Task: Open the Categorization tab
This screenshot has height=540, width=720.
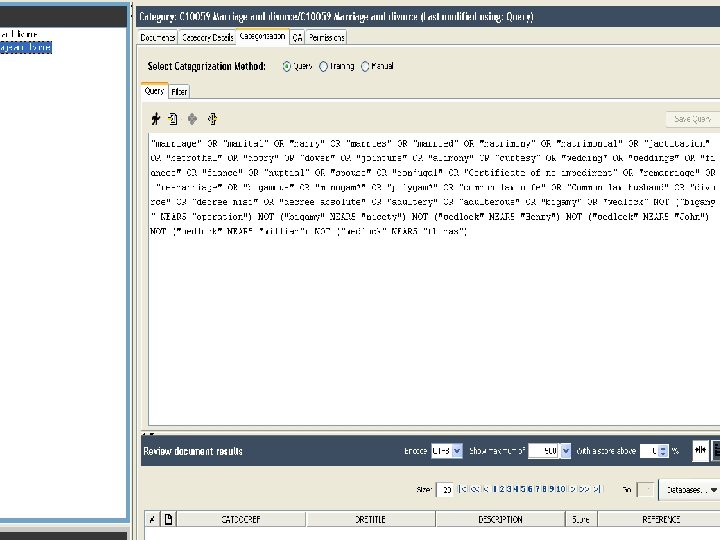Action: [262, 36]
